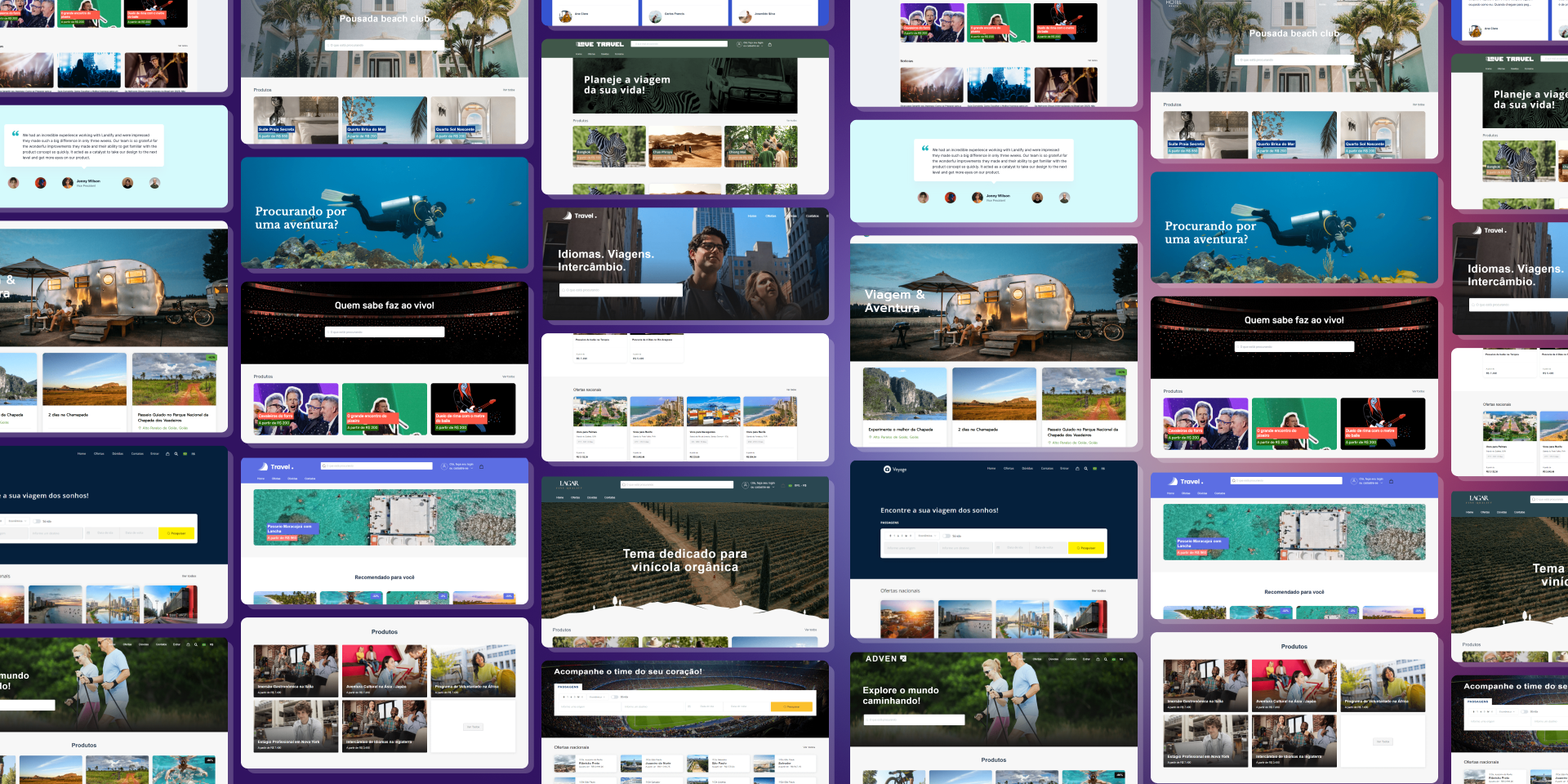Toggle 'Só ida' switch in Voyage form
This screenshot has height=784, width=1568.
947,536
